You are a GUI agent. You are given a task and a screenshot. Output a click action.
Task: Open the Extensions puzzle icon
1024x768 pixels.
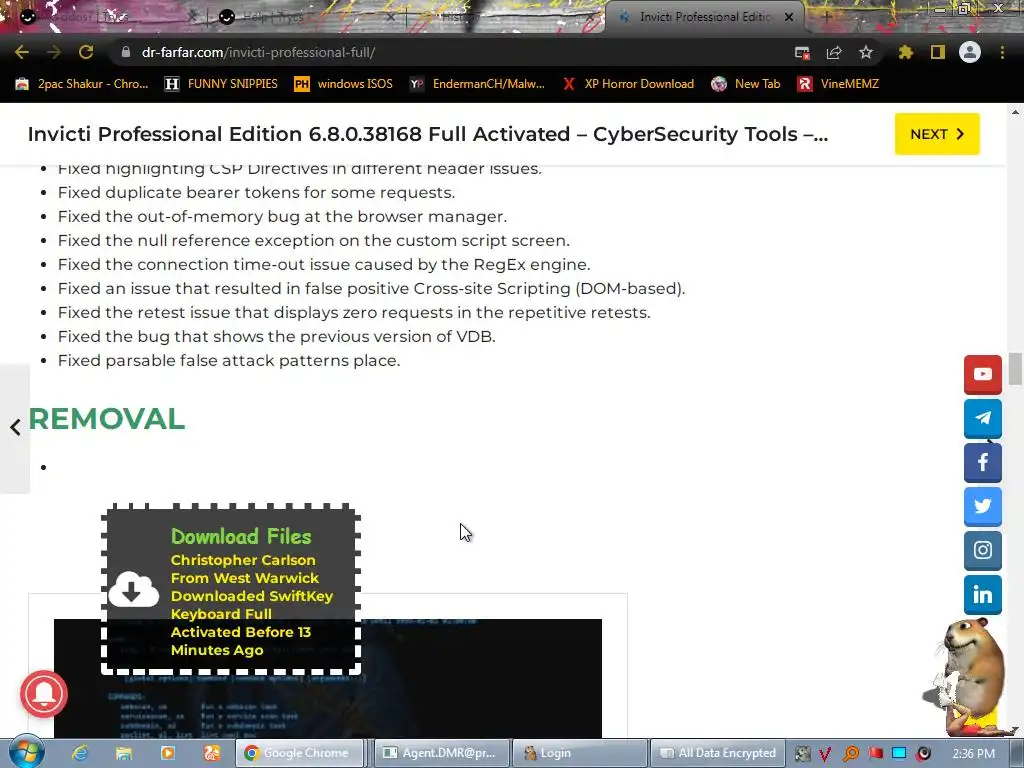click(x=905, y=52)
